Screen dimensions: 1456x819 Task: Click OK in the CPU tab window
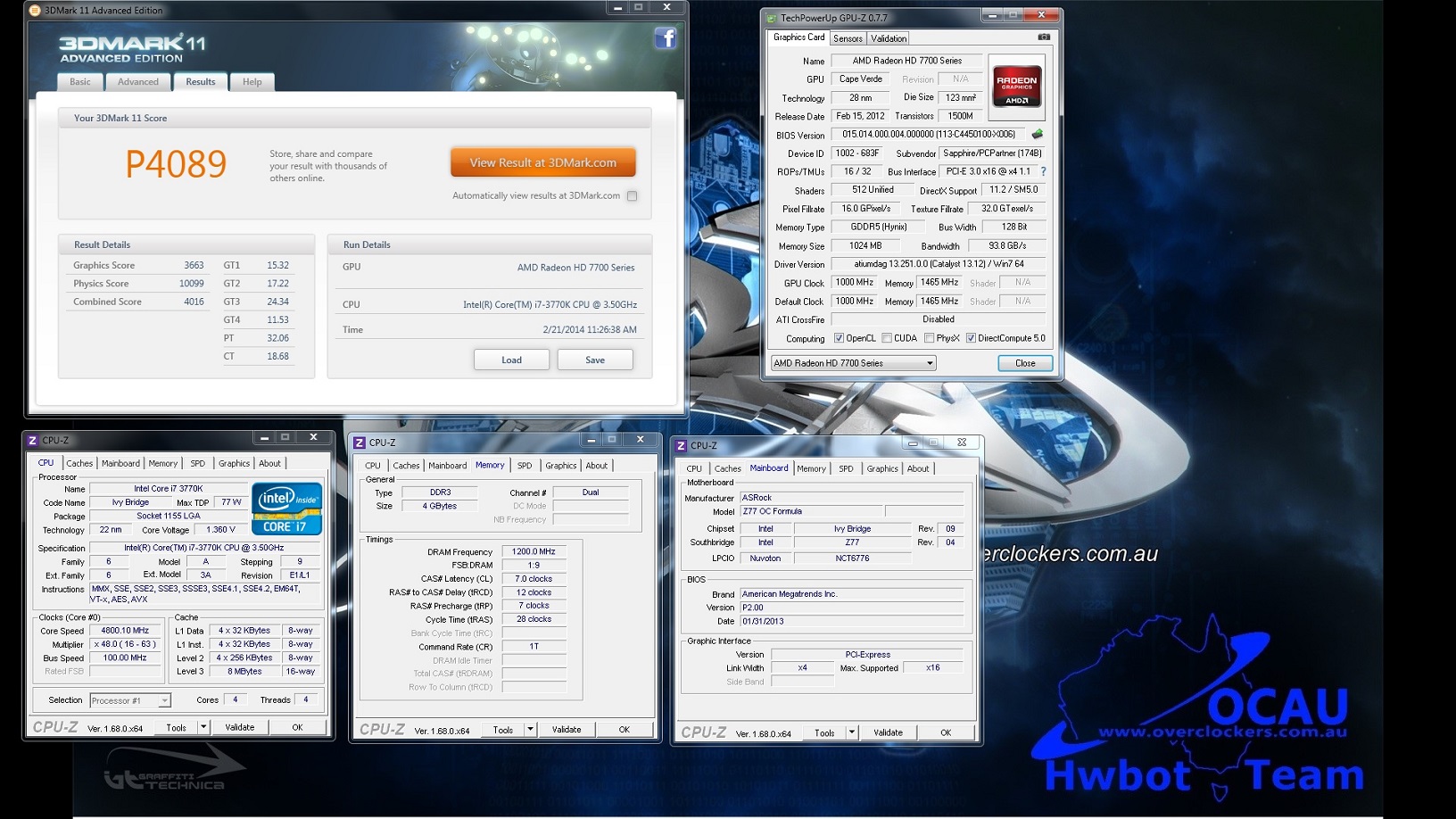(x=297, y=727)
